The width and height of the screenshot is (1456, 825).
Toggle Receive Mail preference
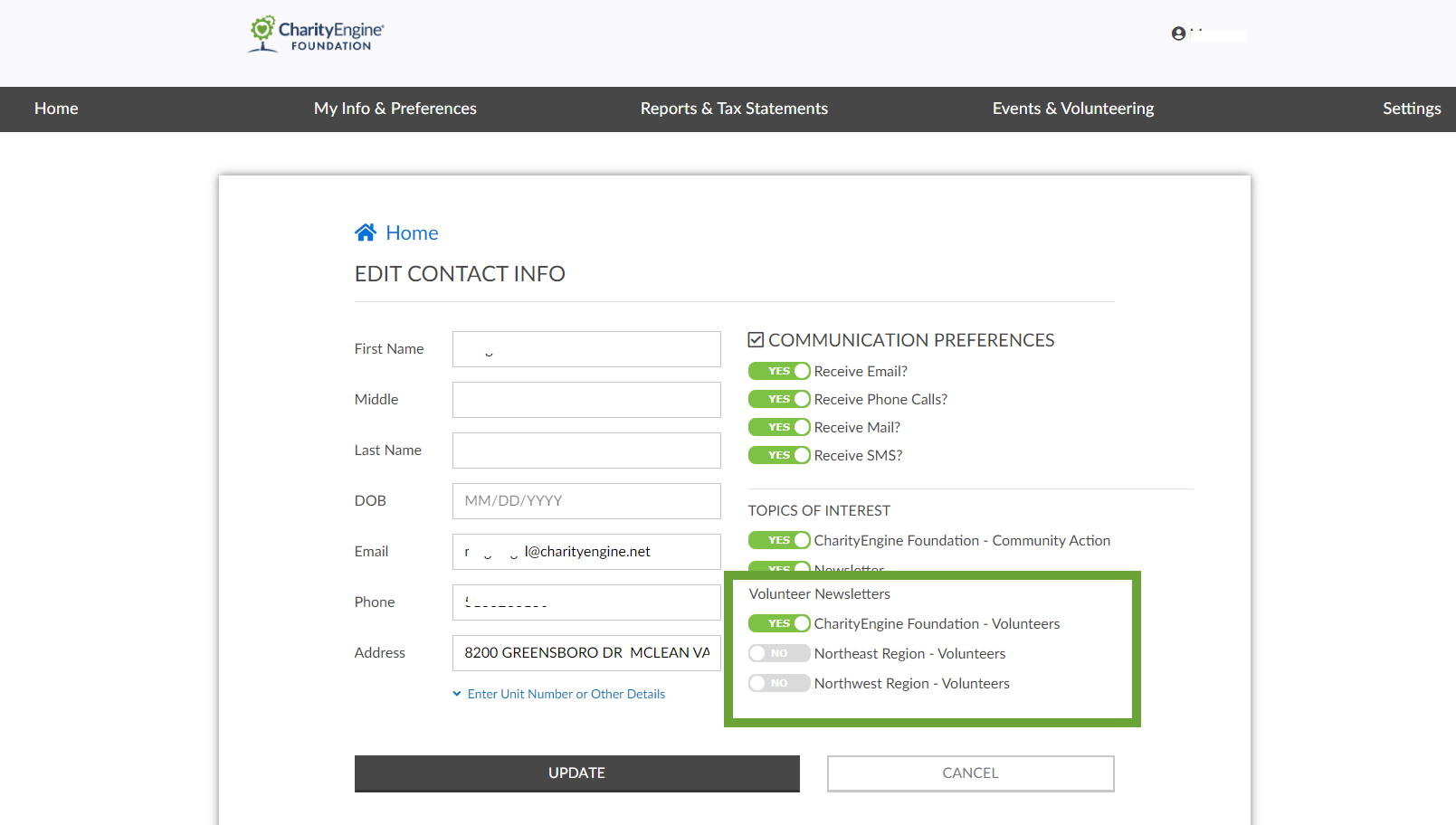(x=779, y=427)
